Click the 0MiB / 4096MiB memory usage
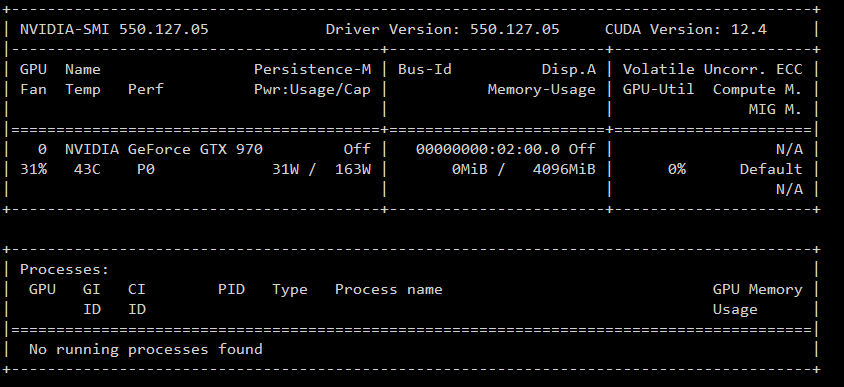844x387 pixels. [524, 169]
